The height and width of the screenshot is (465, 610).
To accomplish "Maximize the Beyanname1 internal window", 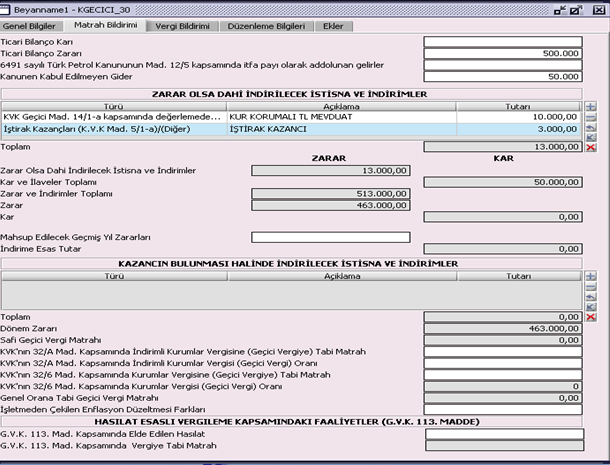I will tap(576, 10).
